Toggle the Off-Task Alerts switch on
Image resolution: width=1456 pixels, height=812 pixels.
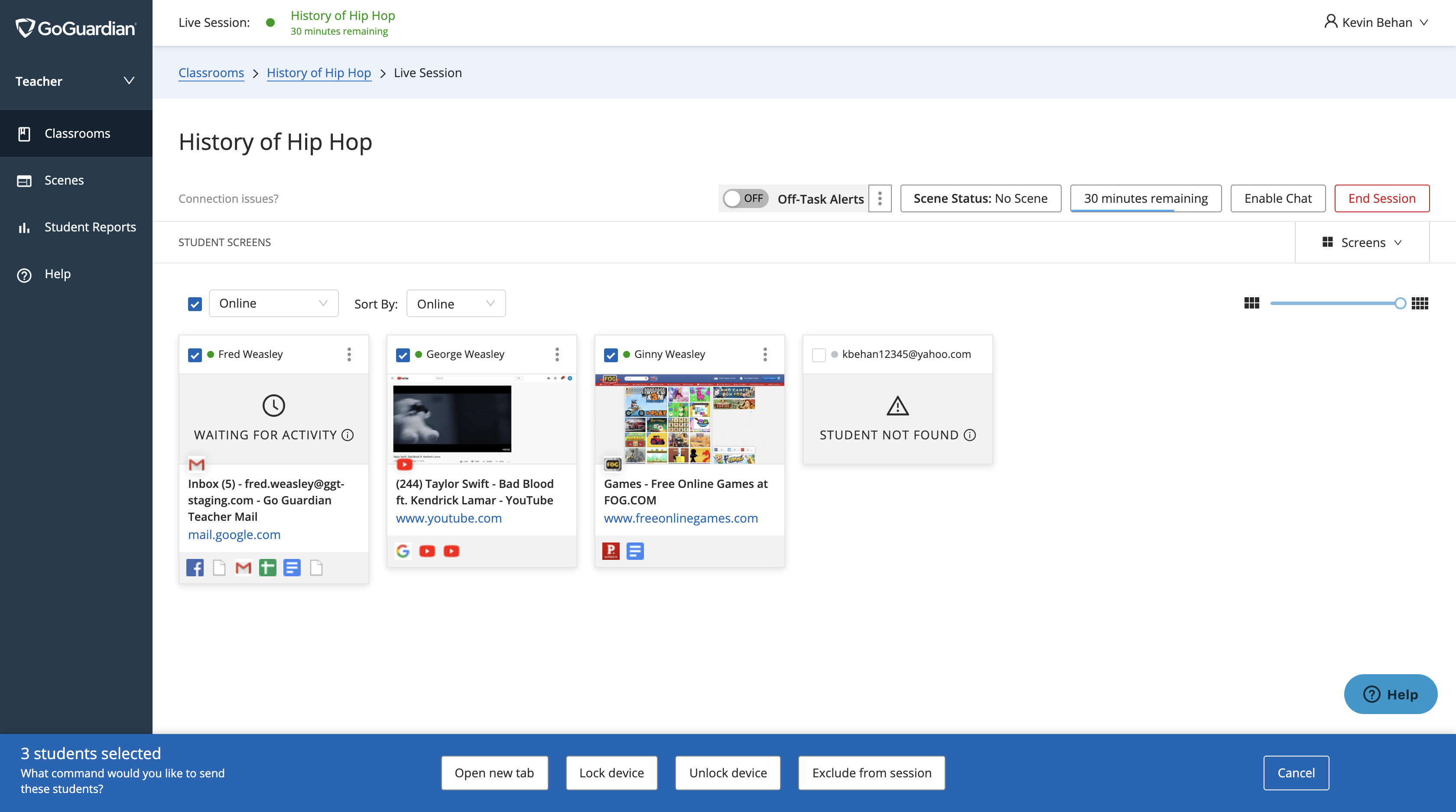[745, 198]
